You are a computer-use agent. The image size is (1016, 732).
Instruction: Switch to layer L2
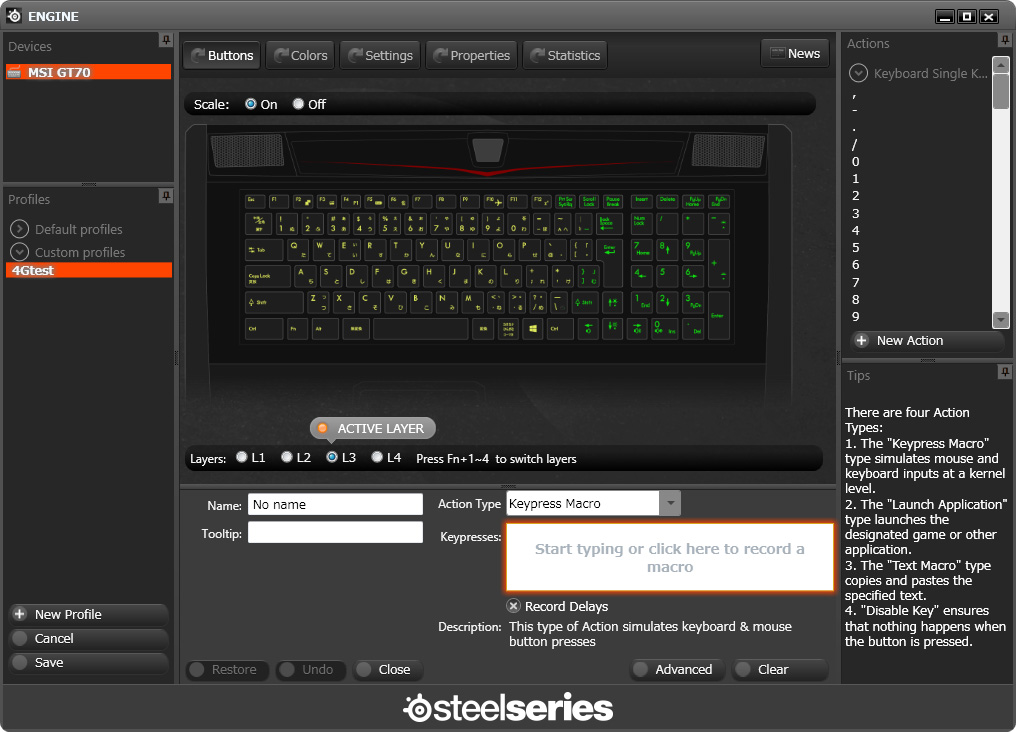pos(287,457)
